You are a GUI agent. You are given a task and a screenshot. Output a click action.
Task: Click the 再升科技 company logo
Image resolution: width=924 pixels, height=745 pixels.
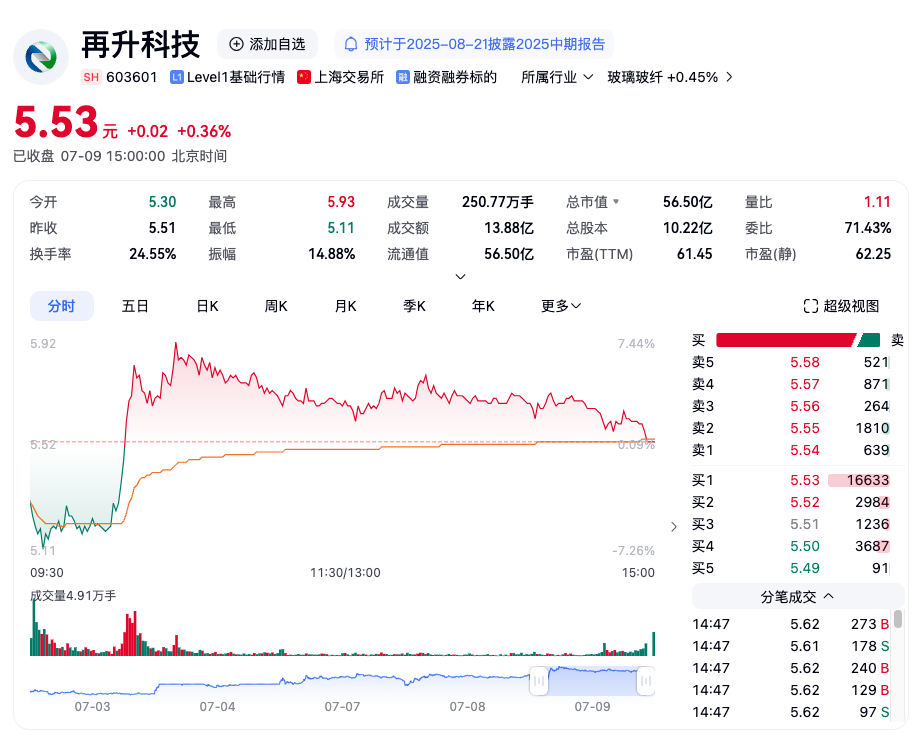click(41, 57)
